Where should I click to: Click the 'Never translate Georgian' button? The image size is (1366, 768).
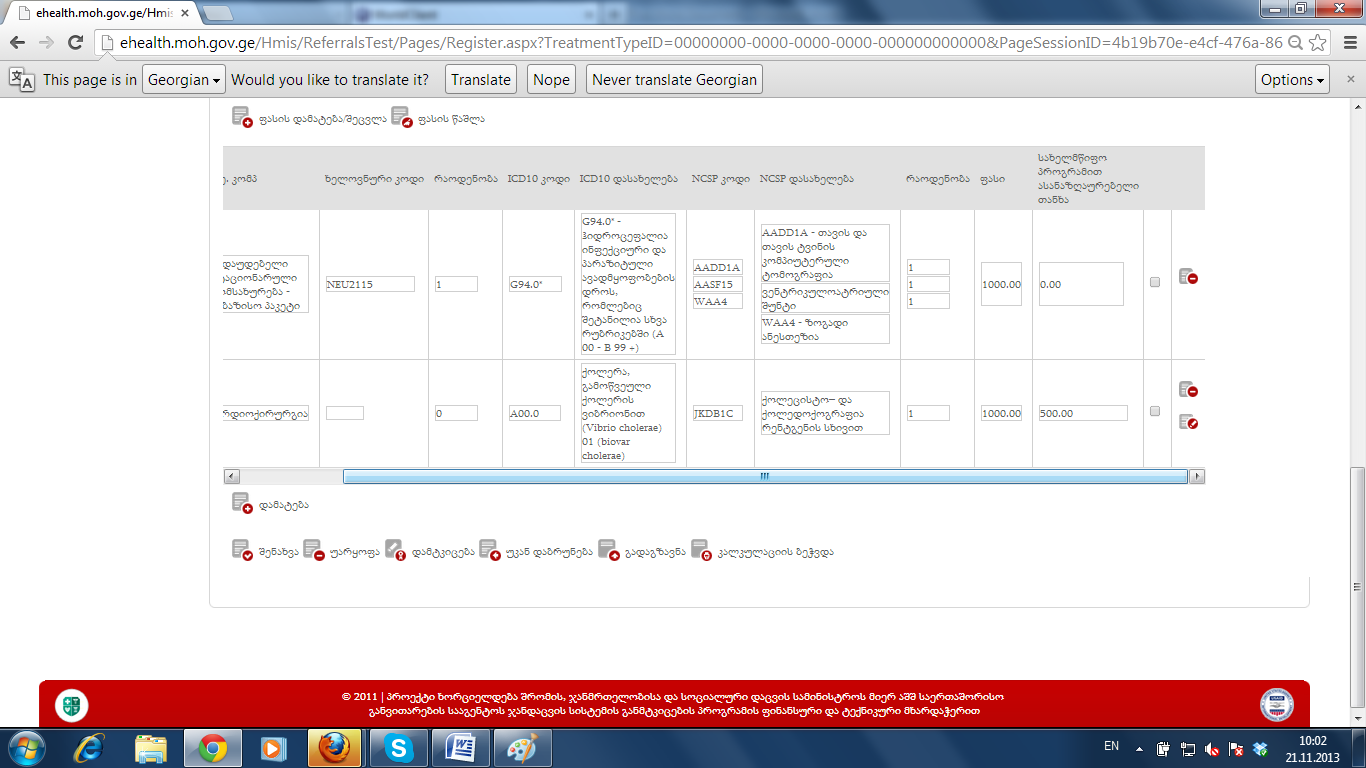(674, 80)
